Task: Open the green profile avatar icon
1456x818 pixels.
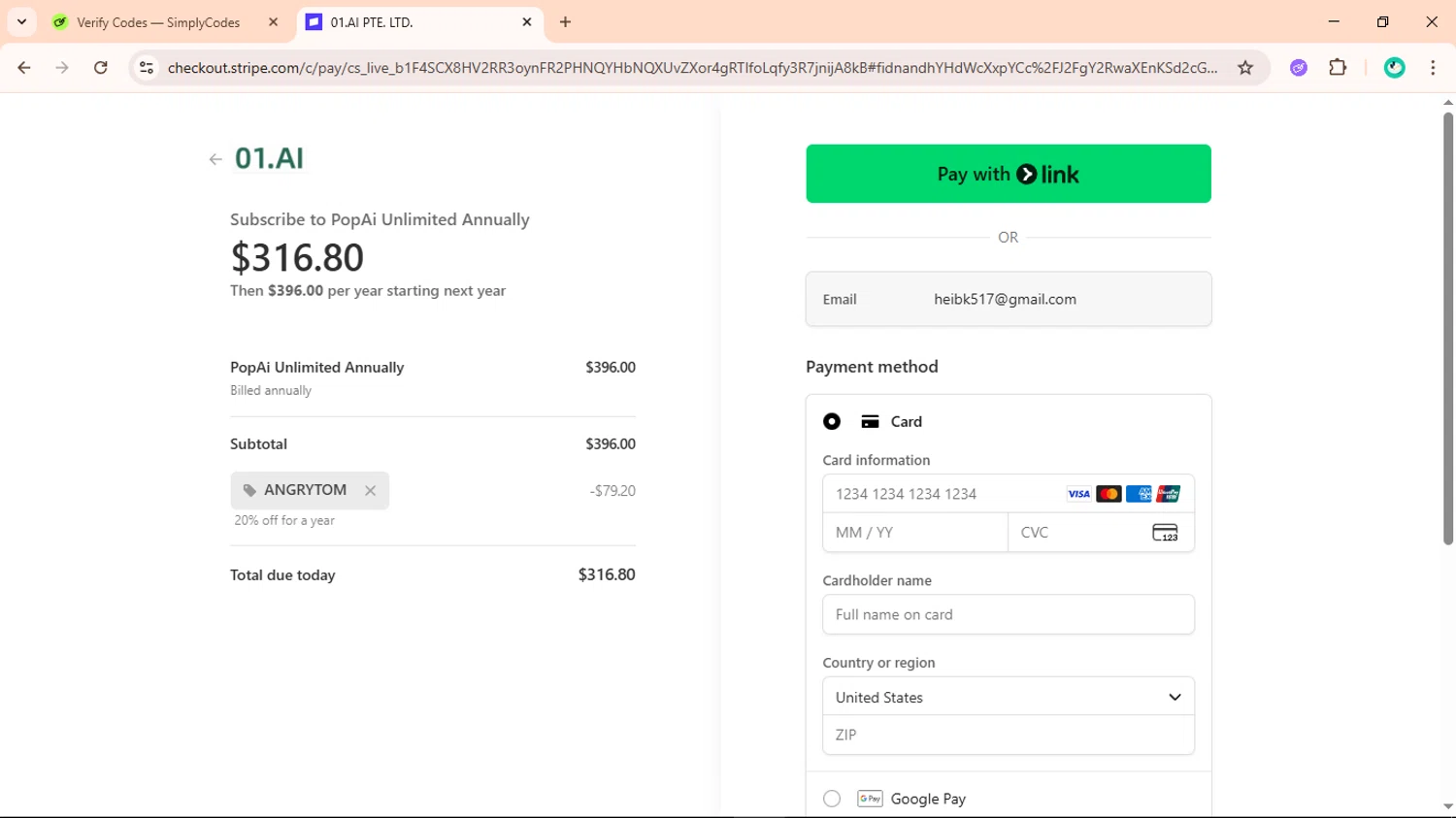Action: [1395, 68]
